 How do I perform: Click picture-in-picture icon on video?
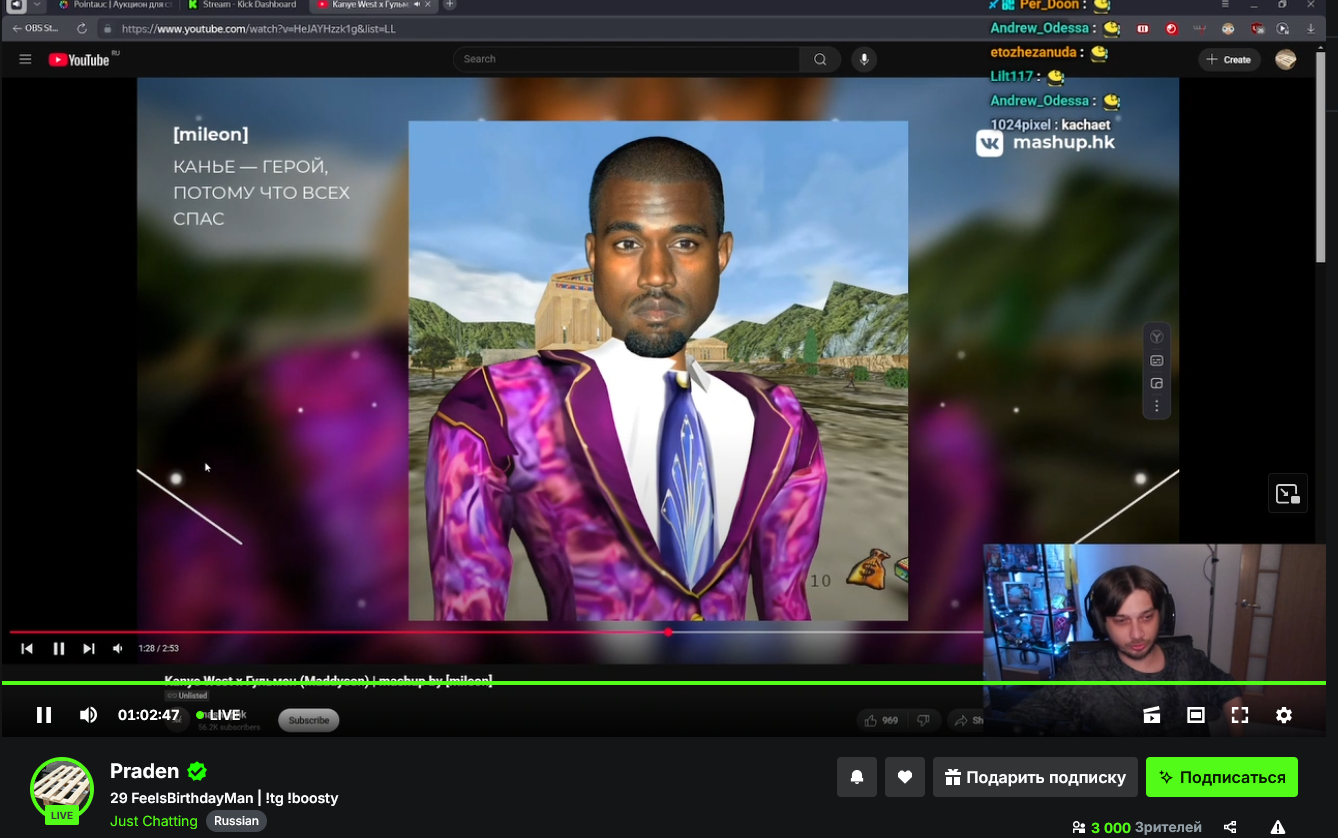[1287, 493]
